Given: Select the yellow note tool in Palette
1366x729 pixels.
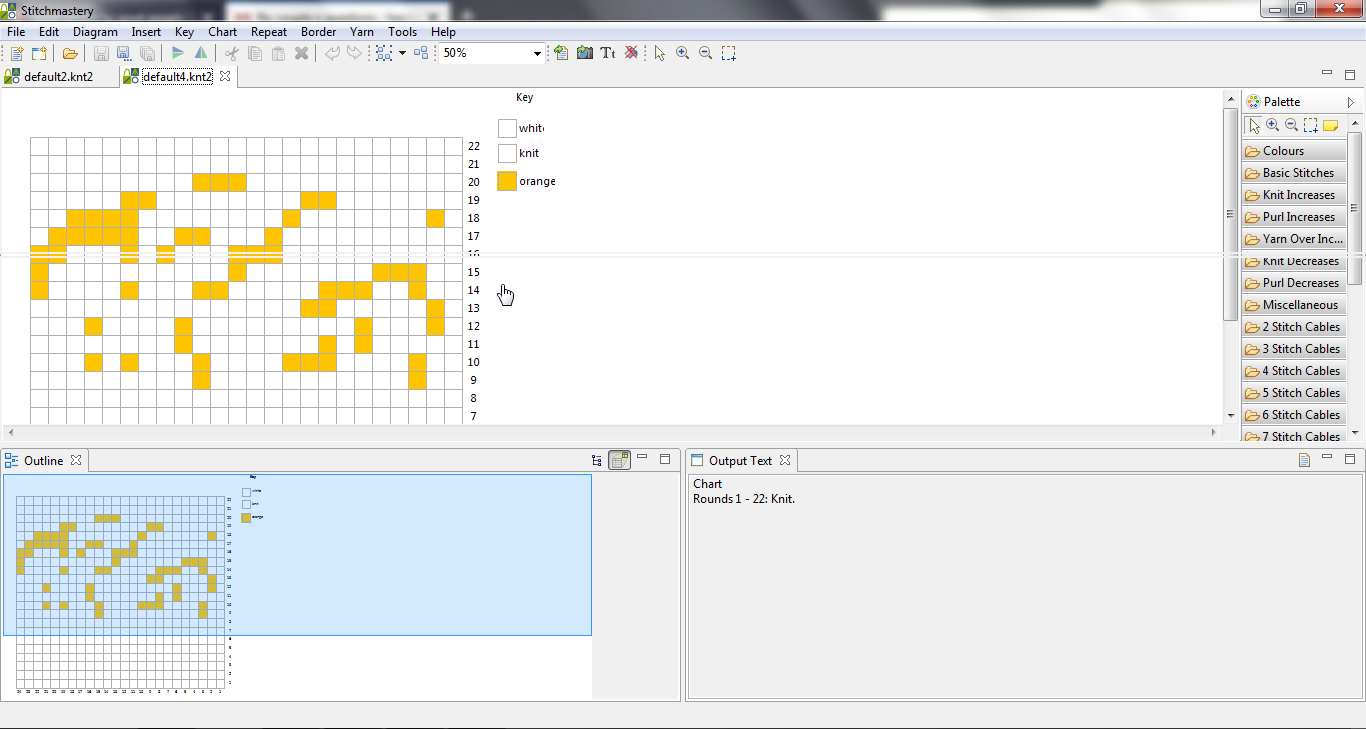Looking at the screenshot, I should click(1330, 125).
